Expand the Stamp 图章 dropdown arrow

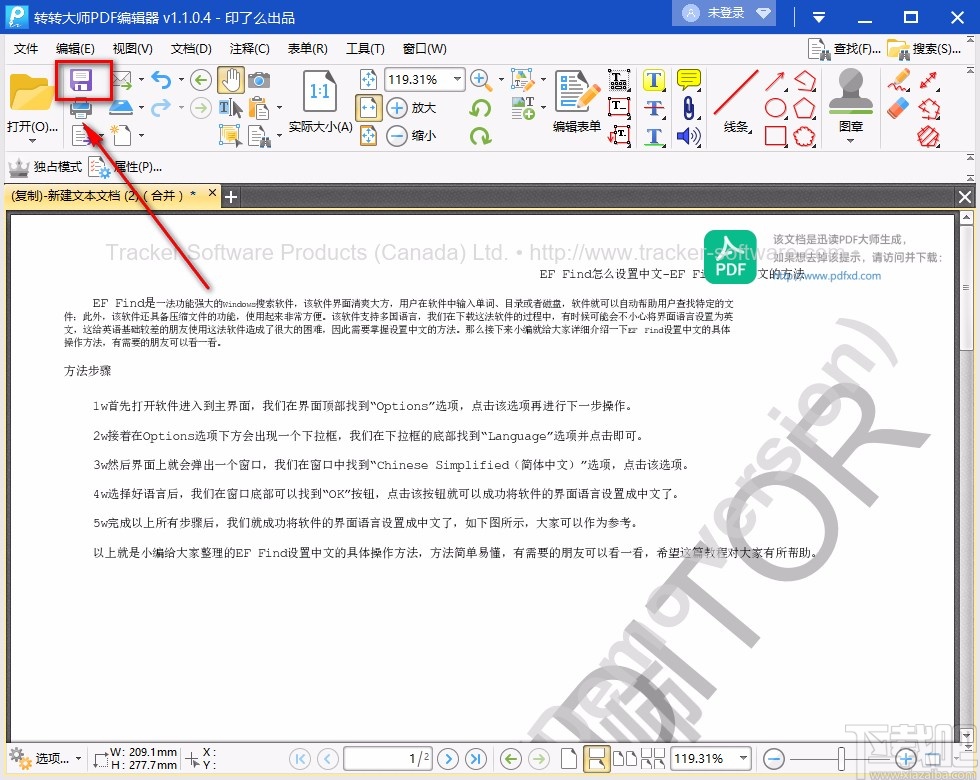coord(851,141)
